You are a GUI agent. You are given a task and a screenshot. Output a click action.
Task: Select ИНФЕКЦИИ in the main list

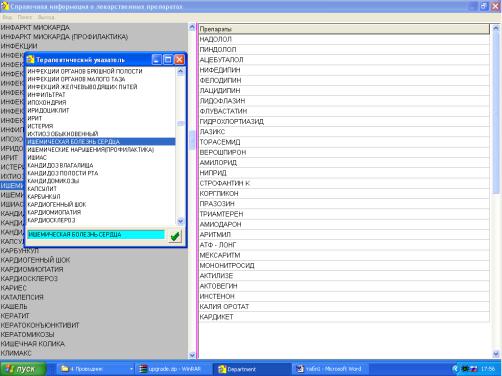coord(94,46)
